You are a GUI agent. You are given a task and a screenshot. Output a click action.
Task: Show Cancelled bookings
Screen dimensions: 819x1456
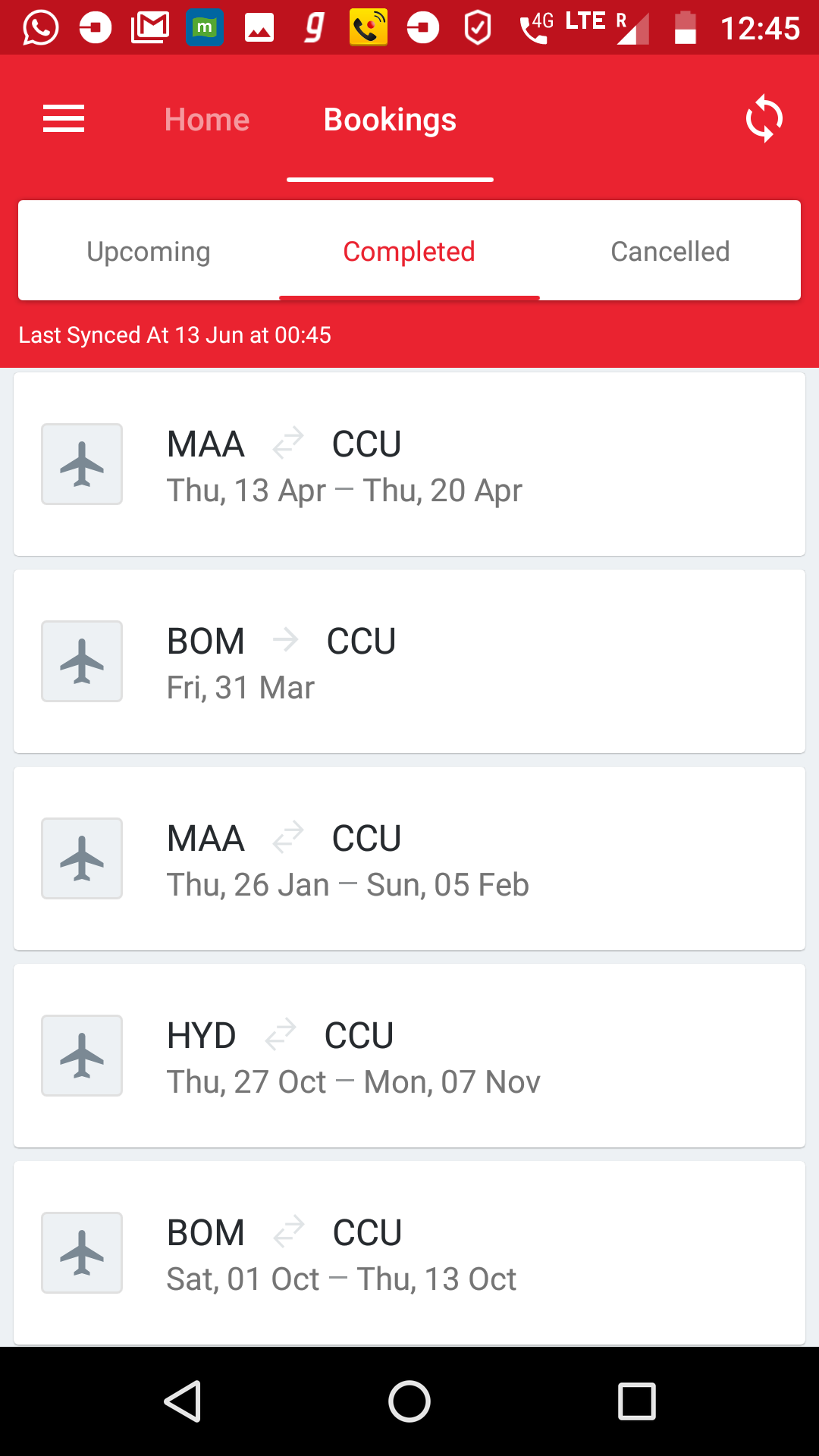(670, 251)
